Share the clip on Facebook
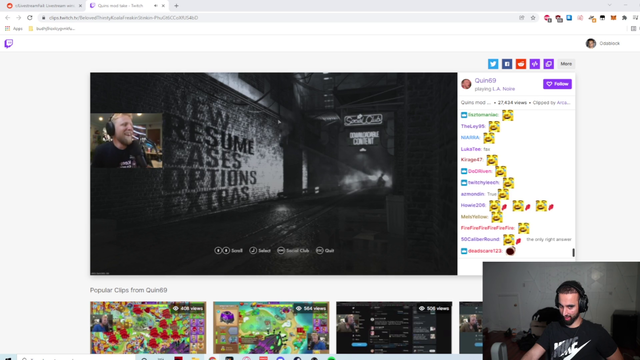 (507, 64)
